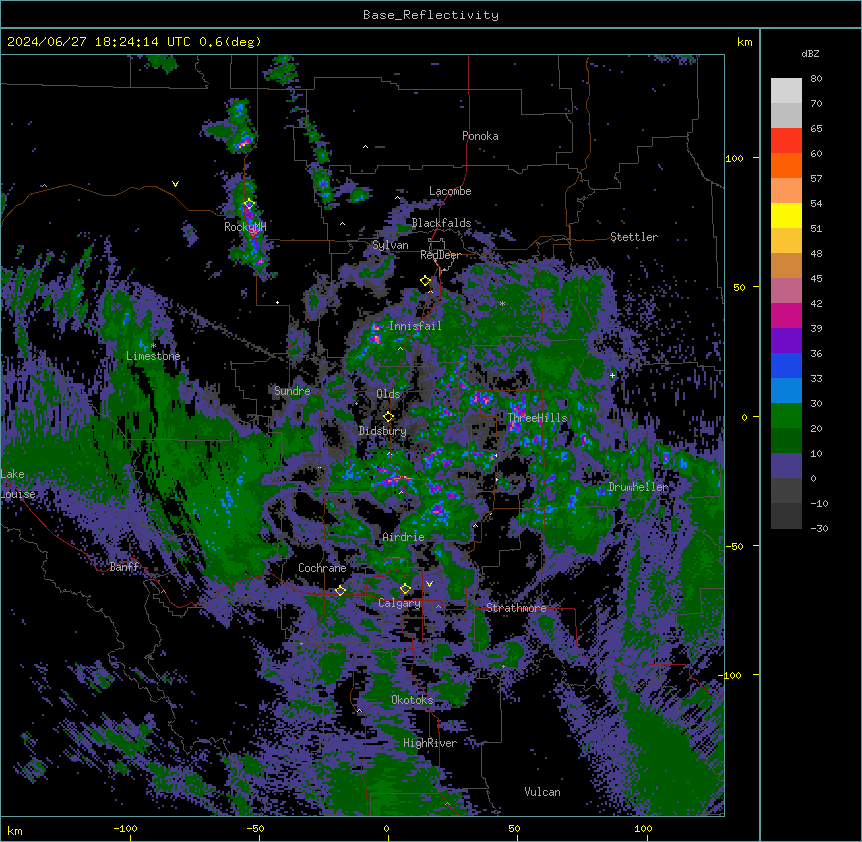The width and height of the screenshot is (862, 842).
Task: Pick the bright yellow swatch in the dBZ legend
Action: tap(786, 216)
